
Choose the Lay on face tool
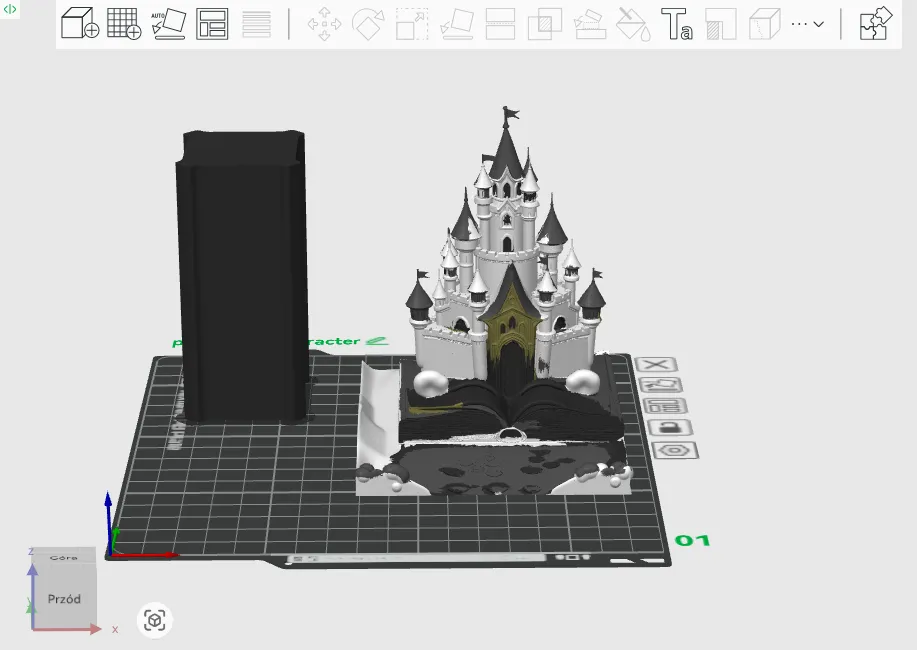[x=457, y=24]
